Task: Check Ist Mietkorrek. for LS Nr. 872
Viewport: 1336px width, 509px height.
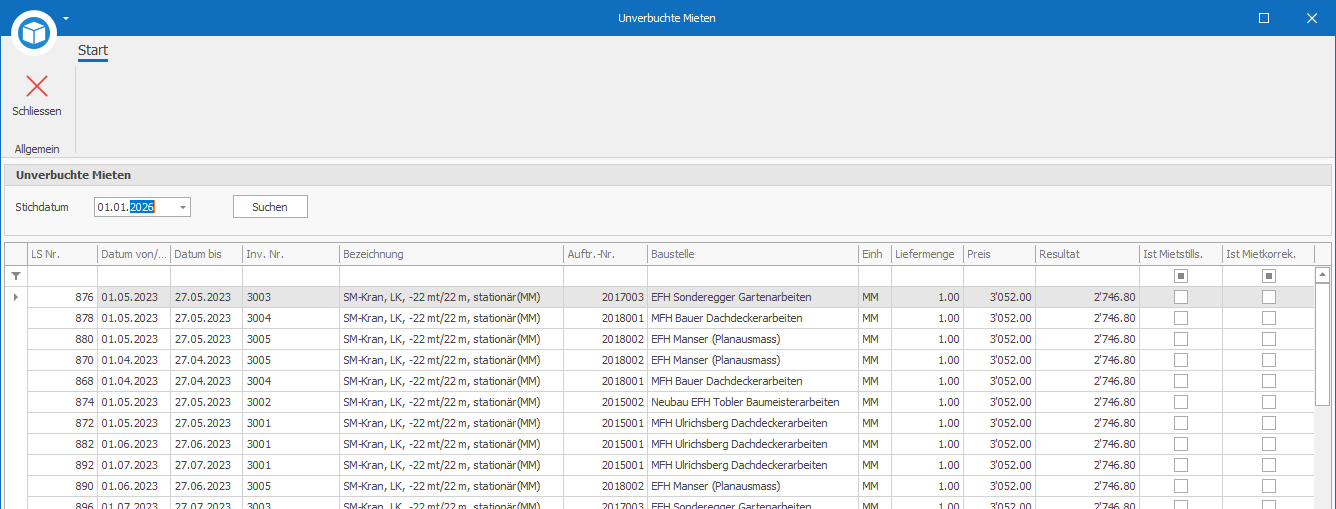Action: [1269, 423]
